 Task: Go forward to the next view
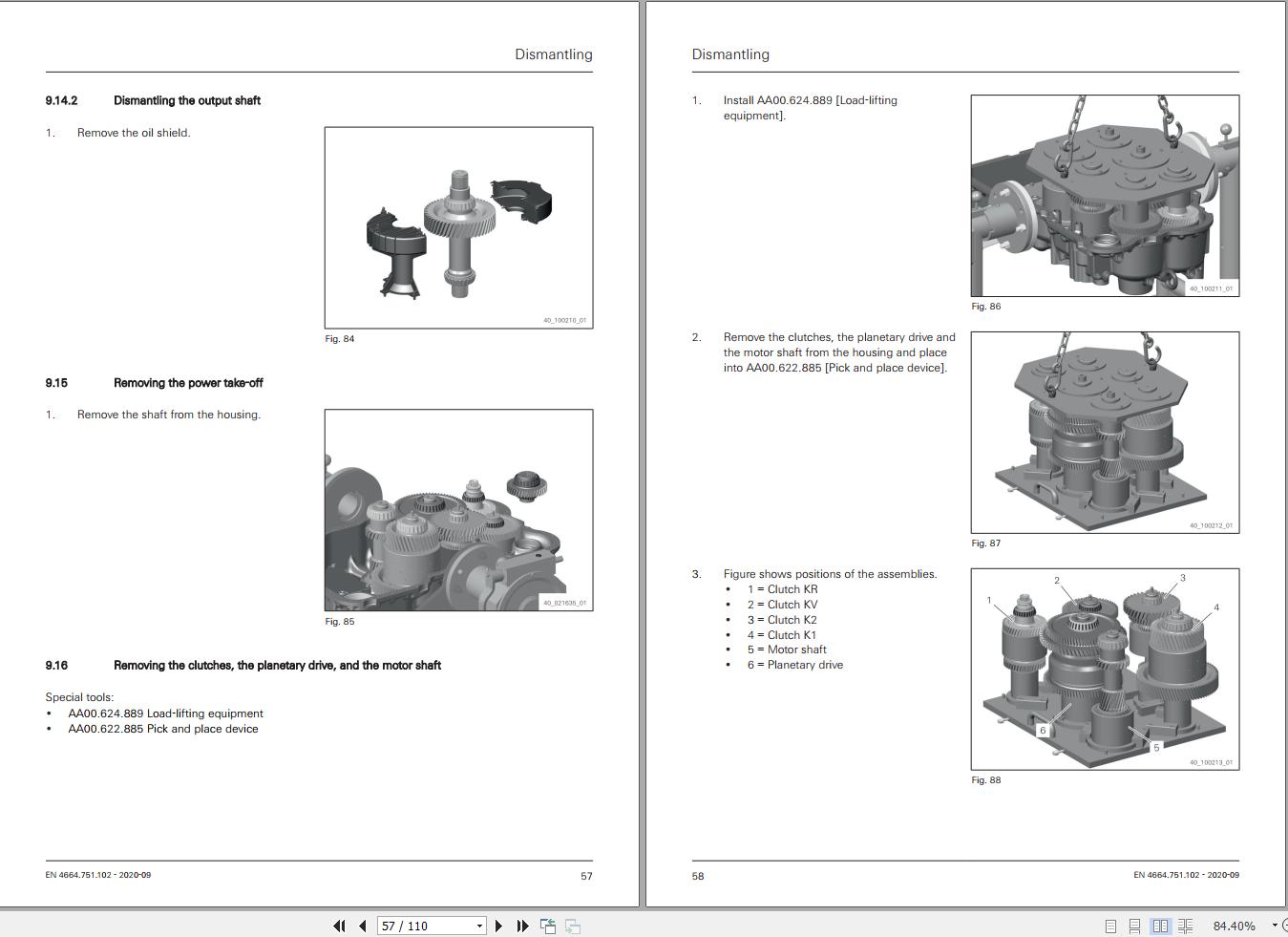(572, 926)
